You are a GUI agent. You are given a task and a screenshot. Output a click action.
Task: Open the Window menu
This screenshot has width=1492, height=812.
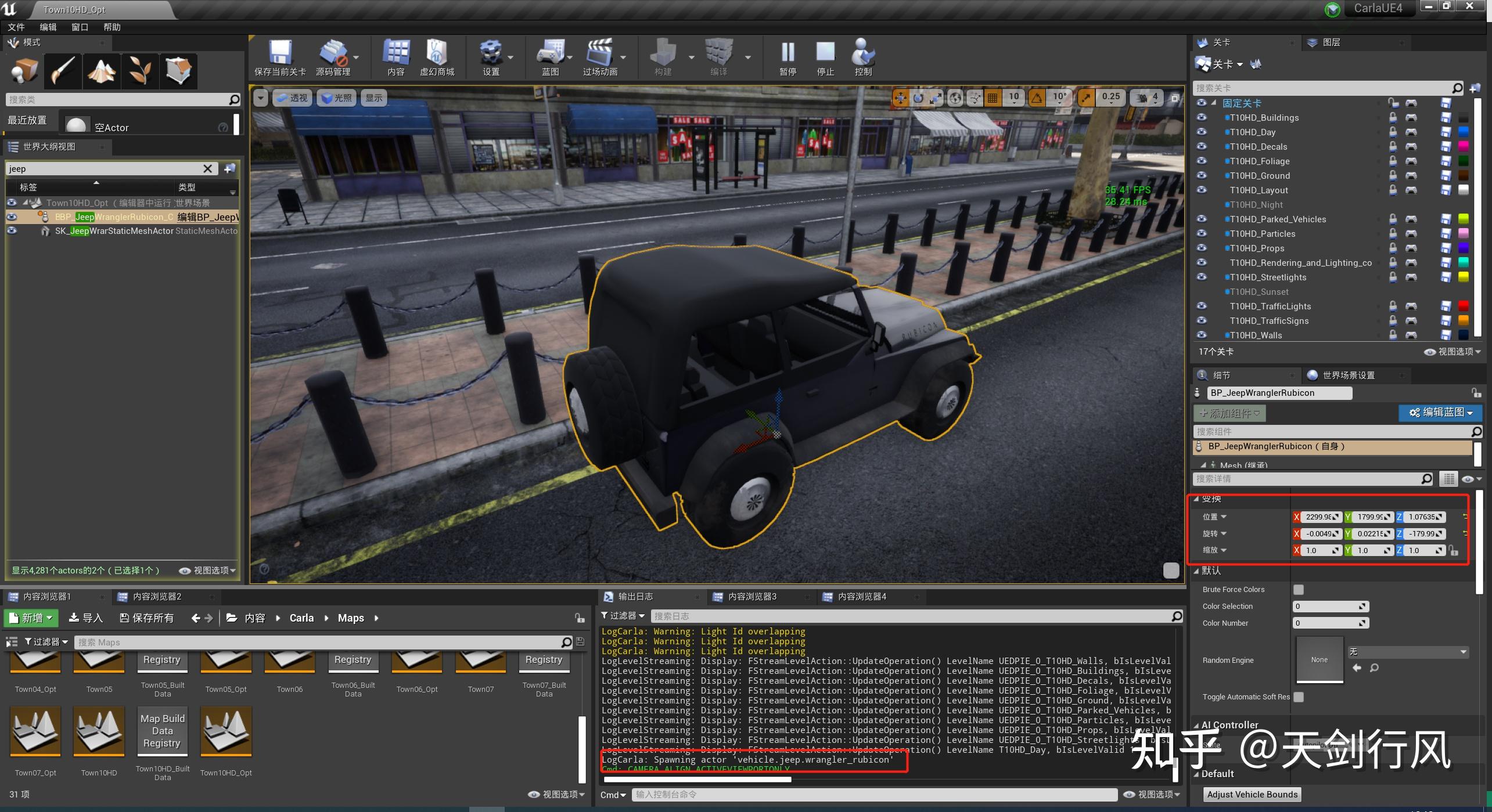point(80,27)
